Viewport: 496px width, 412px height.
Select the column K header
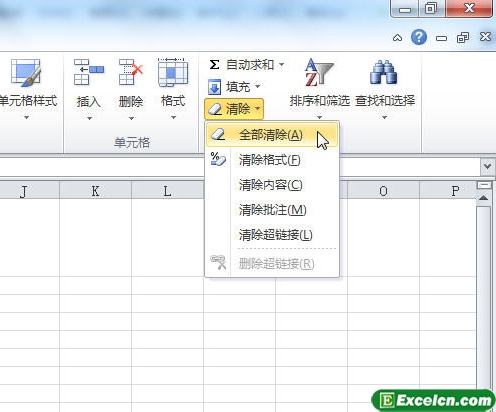point(95,191)
